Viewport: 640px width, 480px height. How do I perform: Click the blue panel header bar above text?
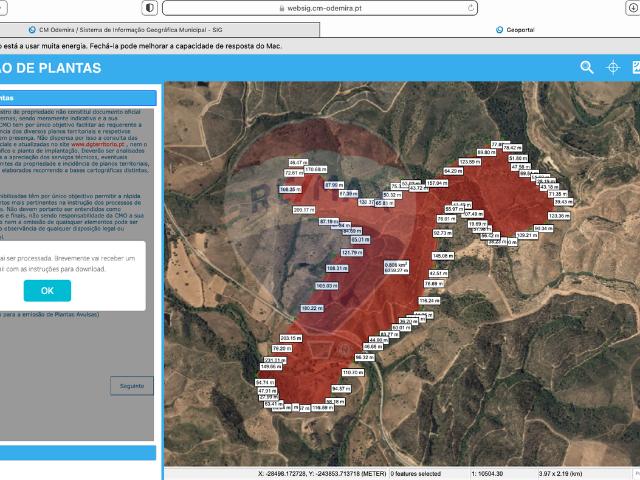coord(78,98)
